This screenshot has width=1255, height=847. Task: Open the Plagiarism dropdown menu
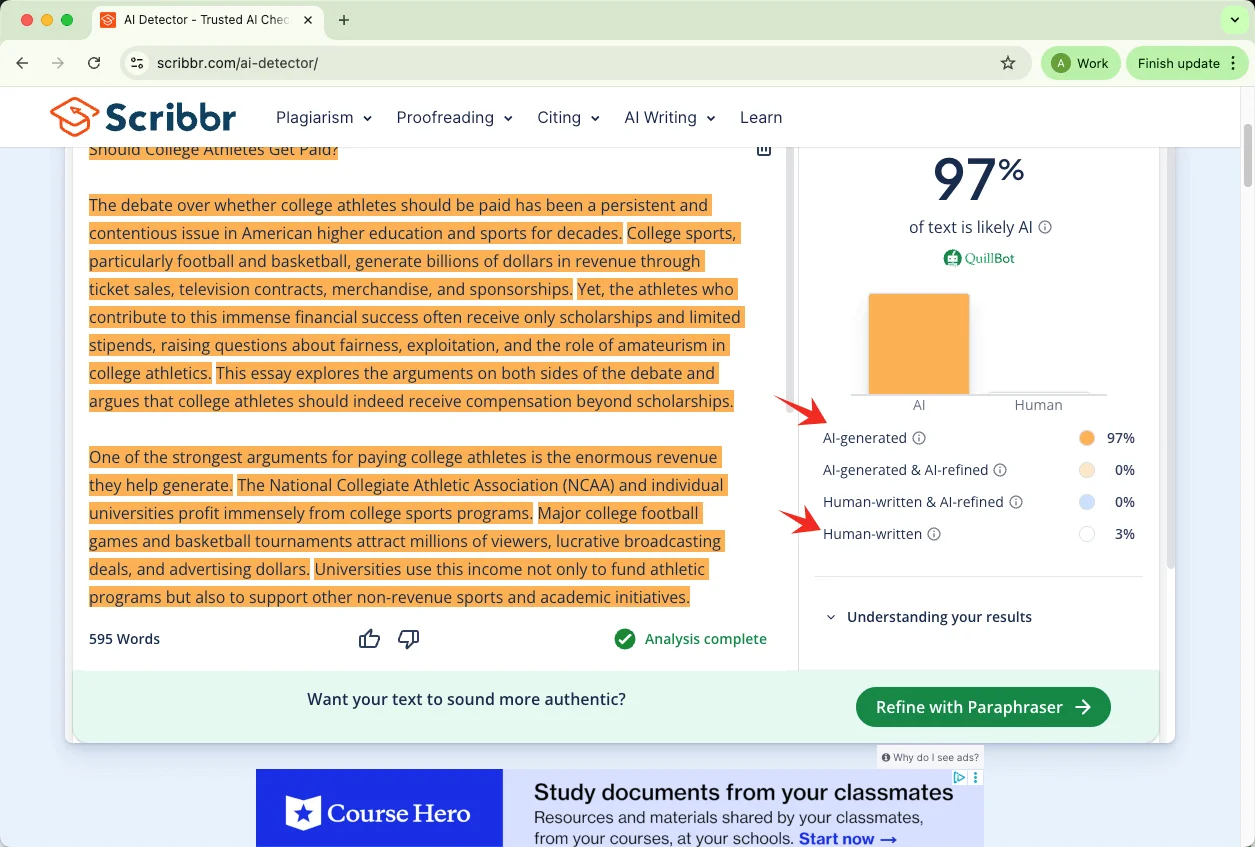324,117
